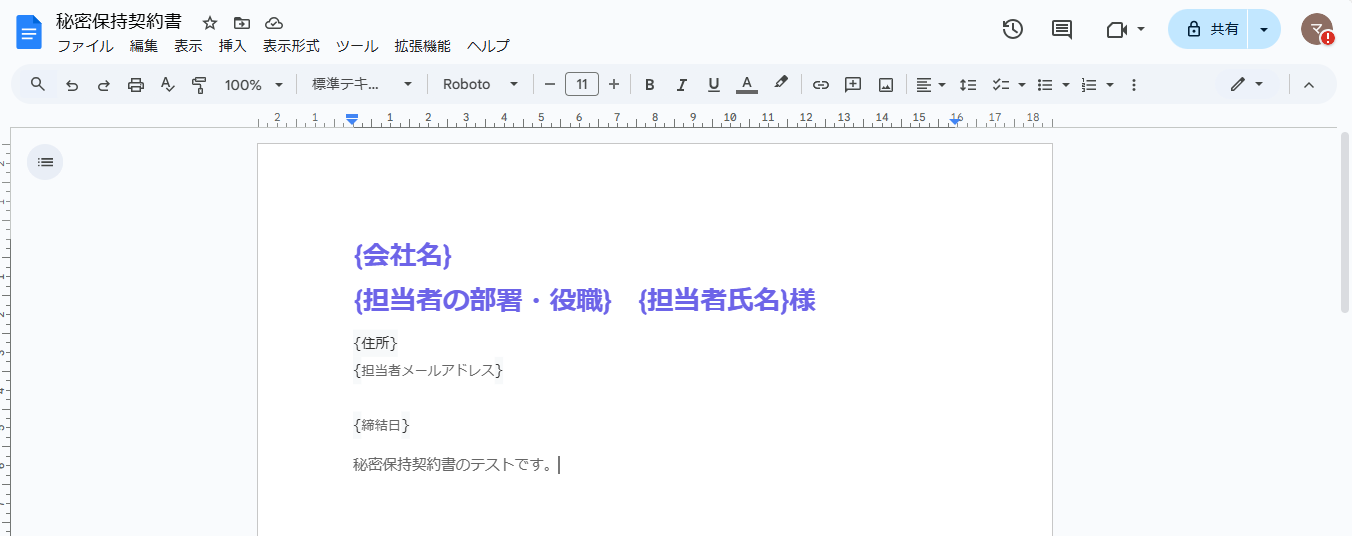Image resolution: width=1352 pixels, height=536 pixels.
Task: Click the search menus magnifier icon
Action: [38, 84]
